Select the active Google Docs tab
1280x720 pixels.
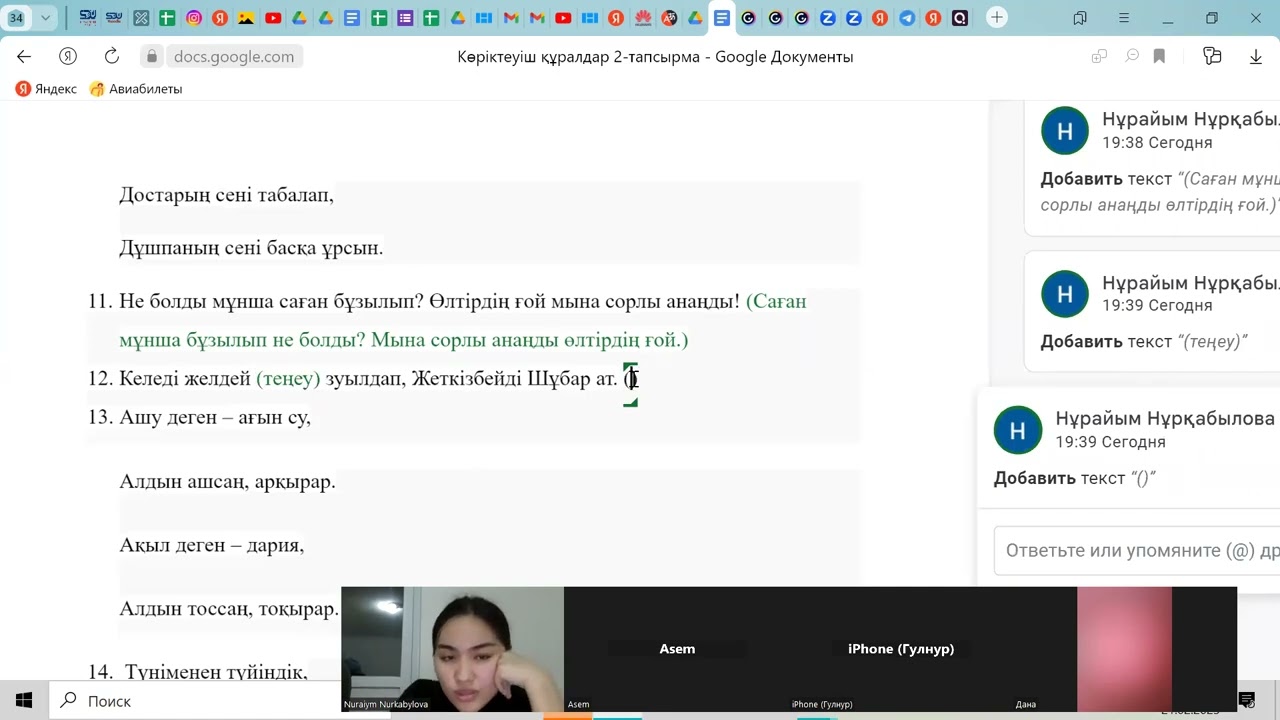721,18
